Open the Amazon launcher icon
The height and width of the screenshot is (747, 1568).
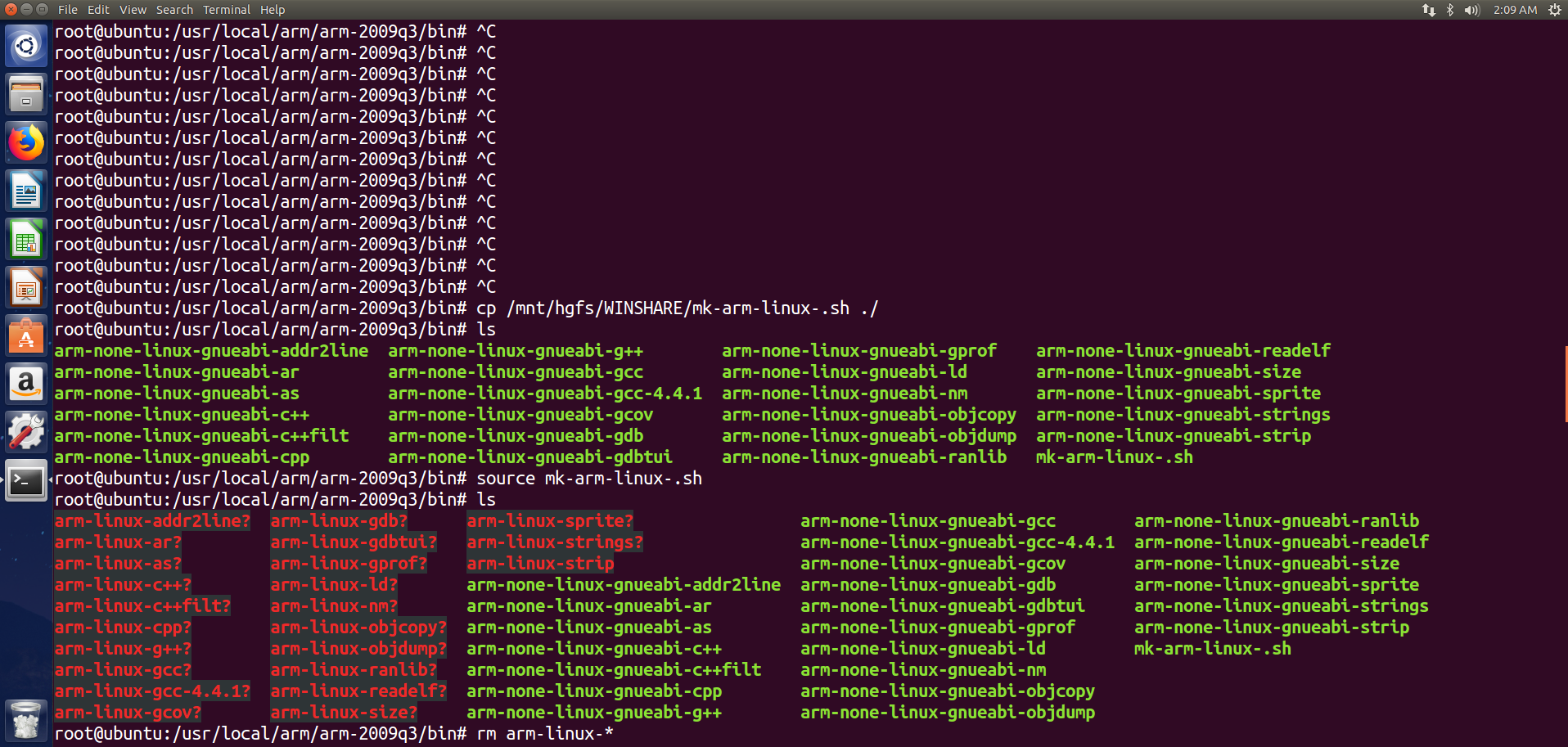[x=26, y=384]
